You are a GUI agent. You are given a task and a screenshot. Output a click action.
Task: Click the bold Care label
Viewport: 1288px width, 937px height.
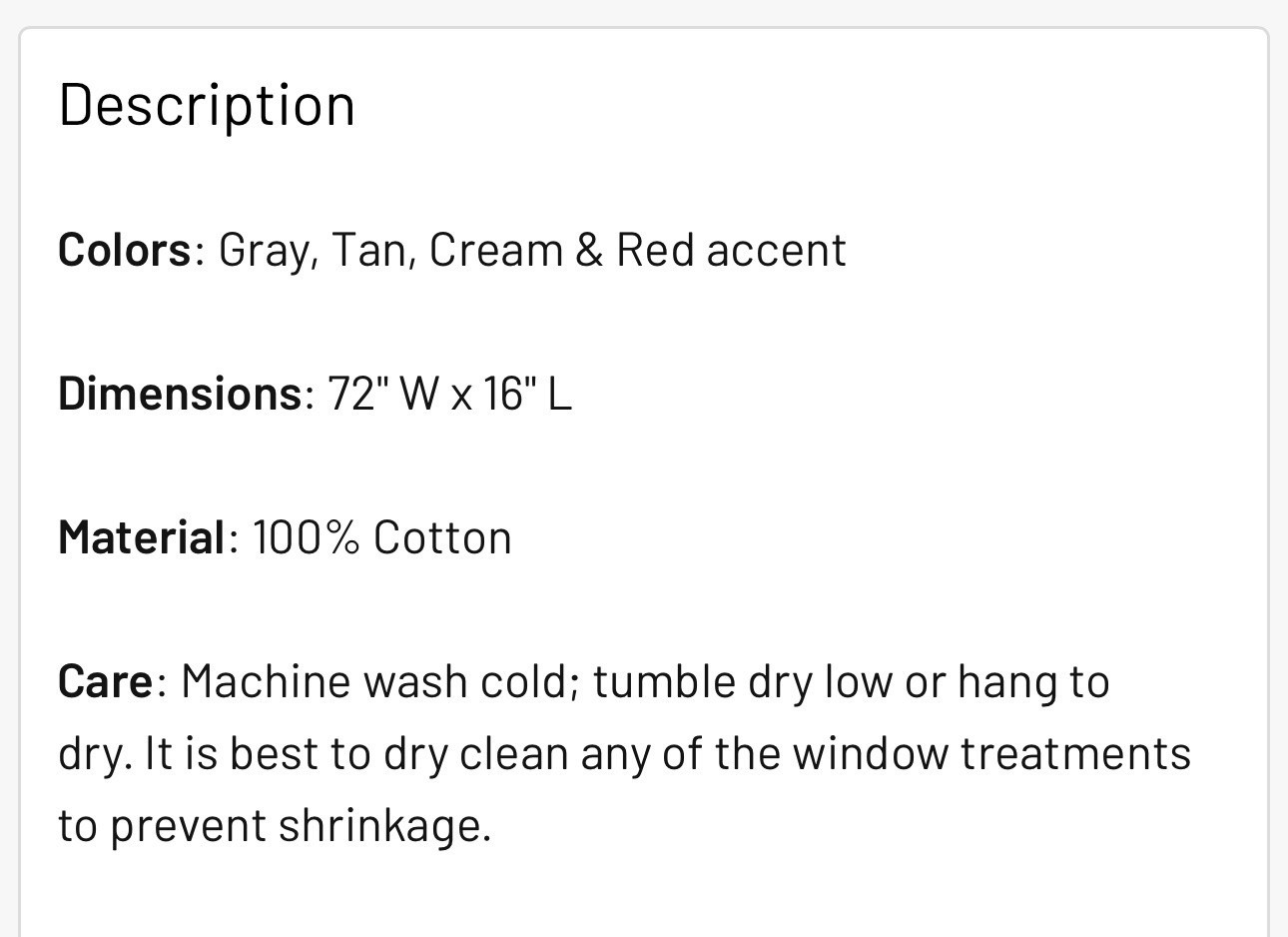105,681
